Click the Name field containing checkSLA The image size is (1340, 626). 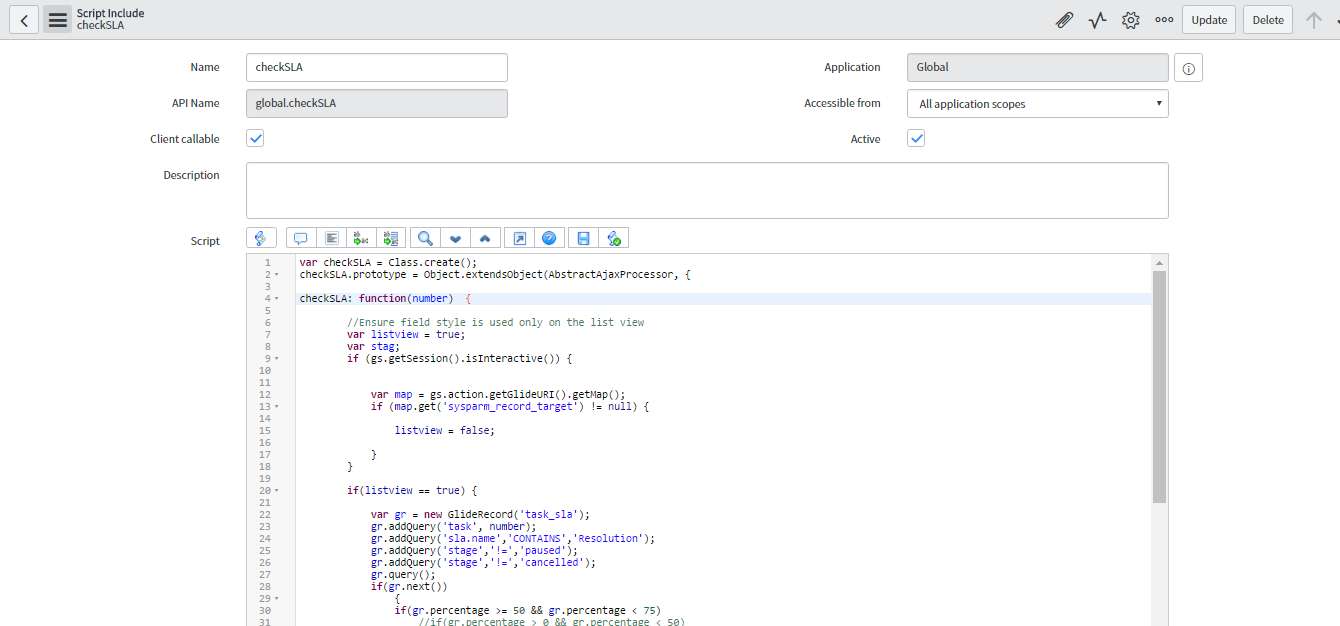pos(377,67)
